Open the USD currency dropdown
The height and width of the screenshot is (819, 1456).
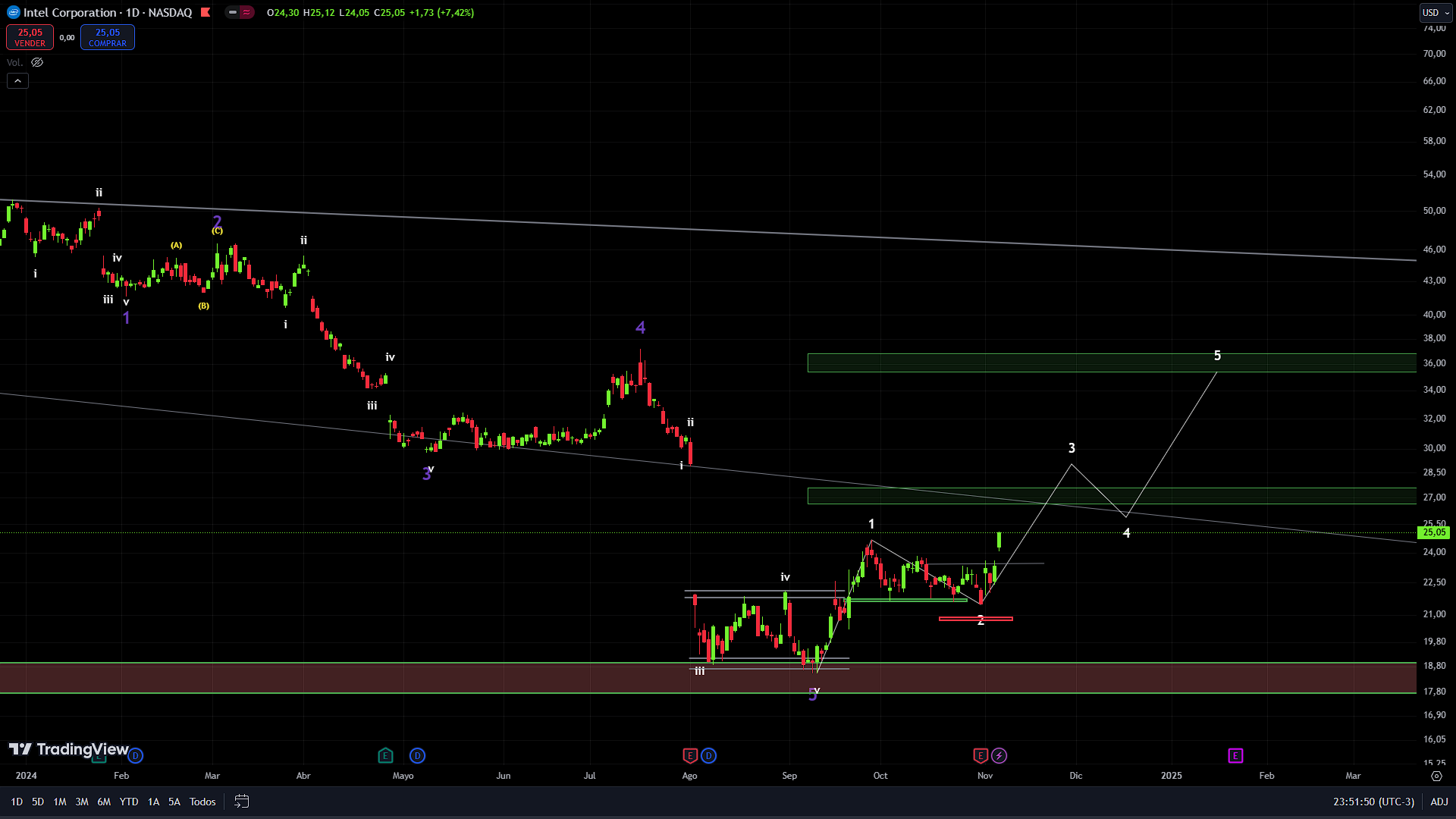pos(1436,12)
